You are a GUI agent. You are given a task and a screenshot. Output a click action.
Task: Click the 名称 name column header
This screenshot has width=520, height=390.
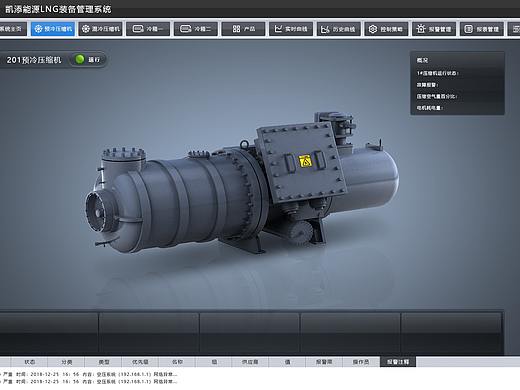(x=177, y=362)
